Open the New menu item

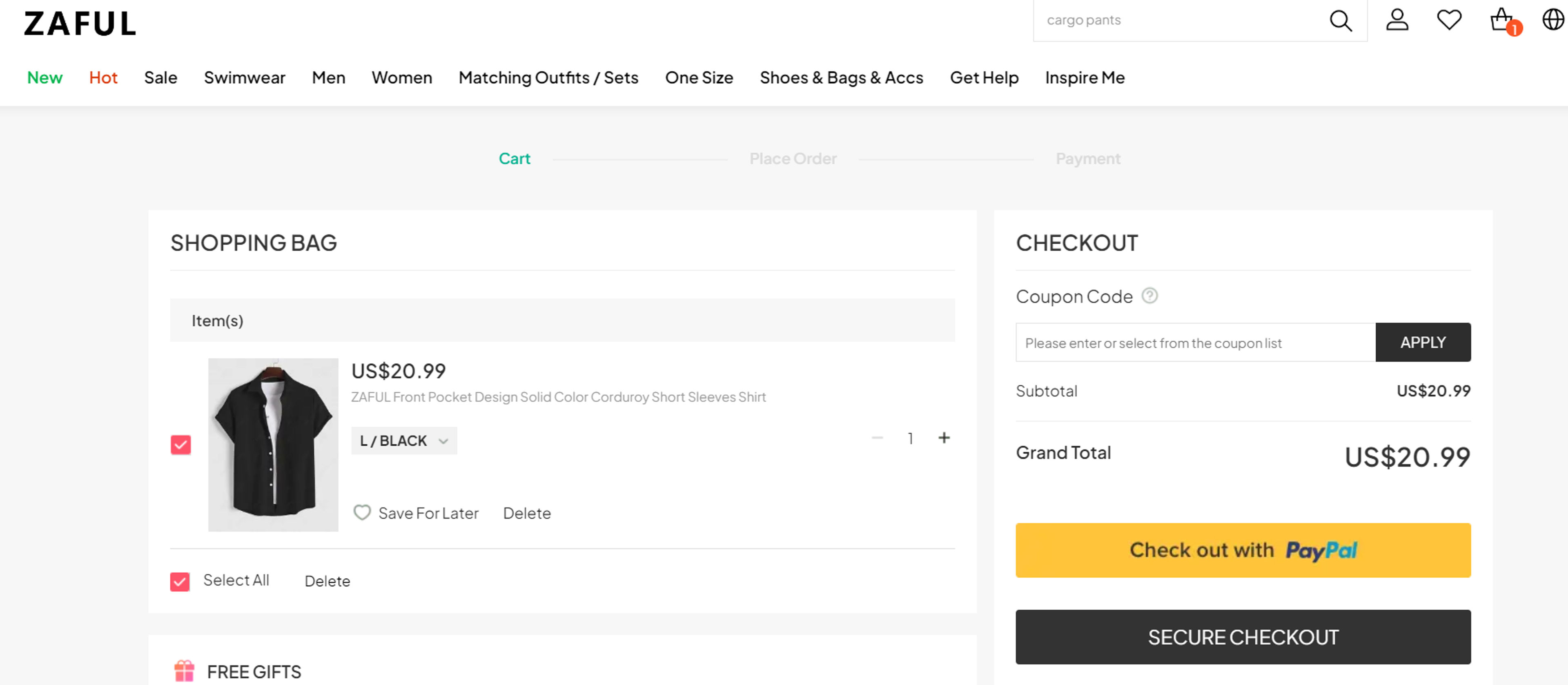click(45, 78)
